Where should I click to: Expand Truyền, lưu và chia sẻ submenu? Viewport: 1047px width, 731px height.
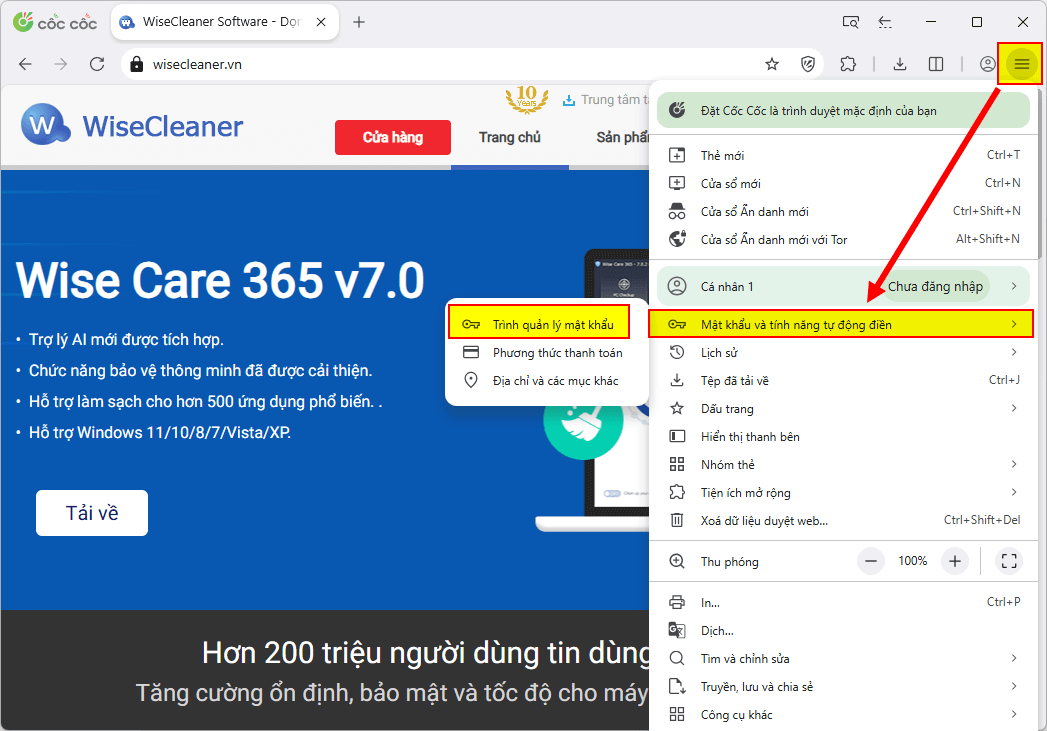pos(843,687)
